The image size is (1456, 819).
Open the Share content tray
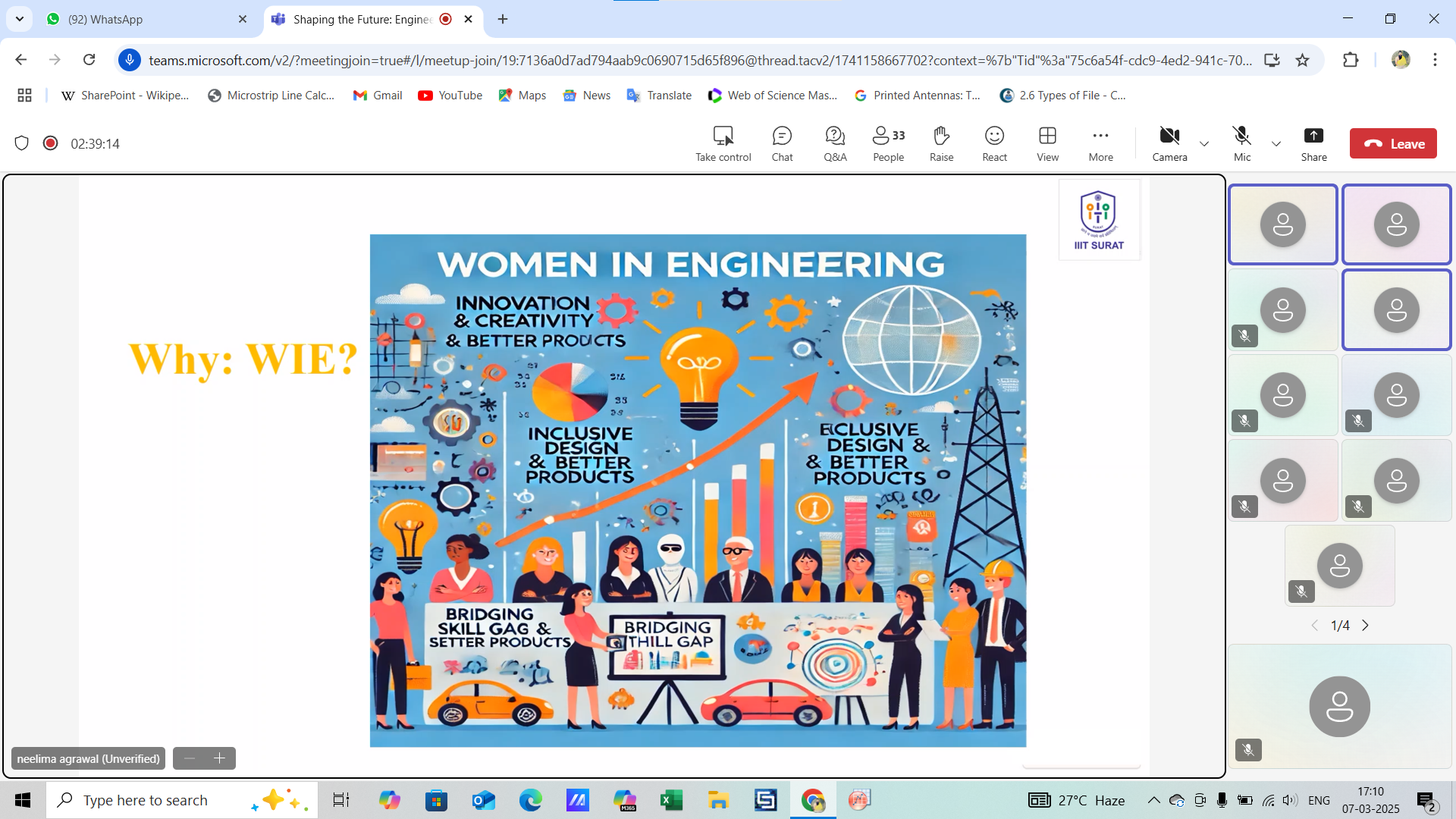[x=1313, y=143]
